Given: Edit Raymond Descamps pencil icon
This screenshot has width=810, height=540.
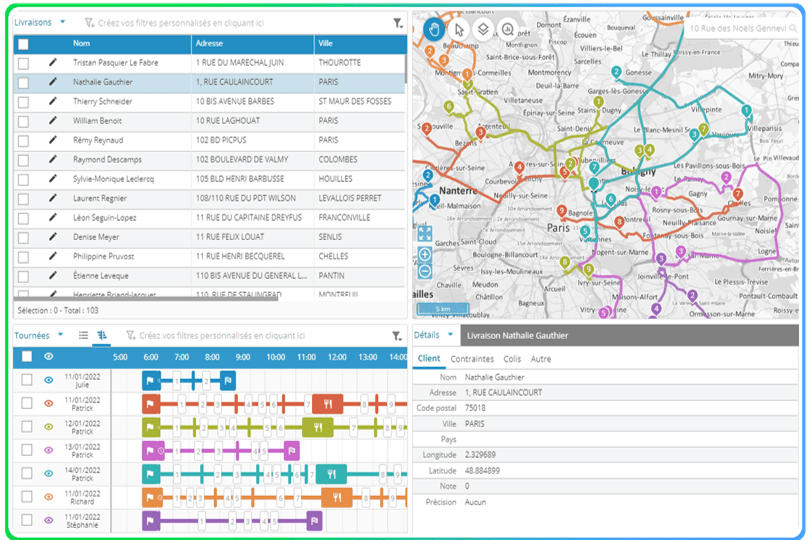Looking at the screenshot, I should click(52, 159).
